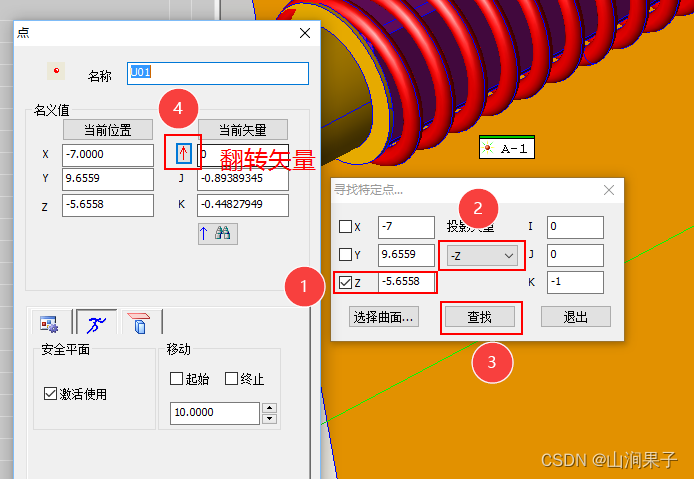The height and width of the screenshot is (479, 694).
Task: Click the nominal Z field -5.6558
Action: click(x=108, y=205)
